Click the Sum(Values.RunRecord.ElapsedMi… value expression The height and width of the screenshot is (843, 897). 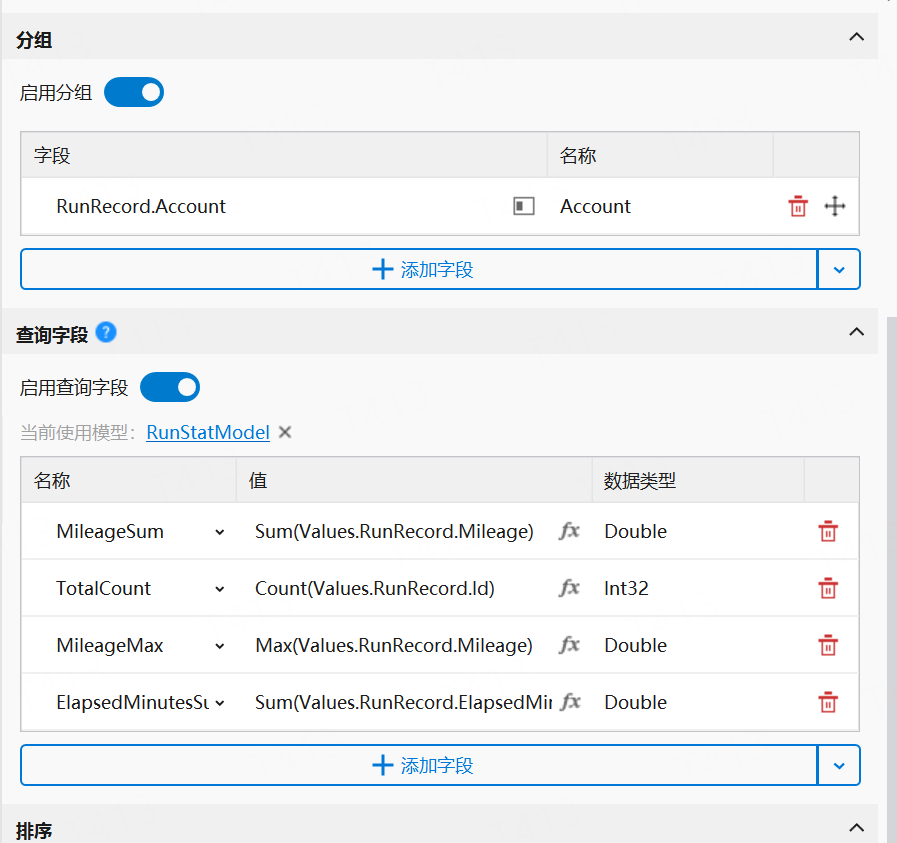coord(403,702)
